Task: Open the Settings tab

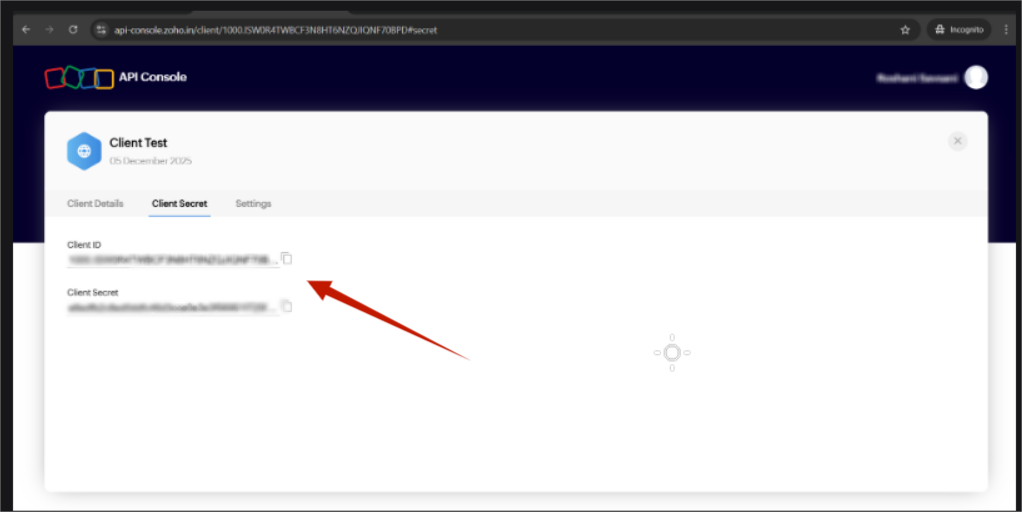Action: pyautogui.click(x=253, y=204)
